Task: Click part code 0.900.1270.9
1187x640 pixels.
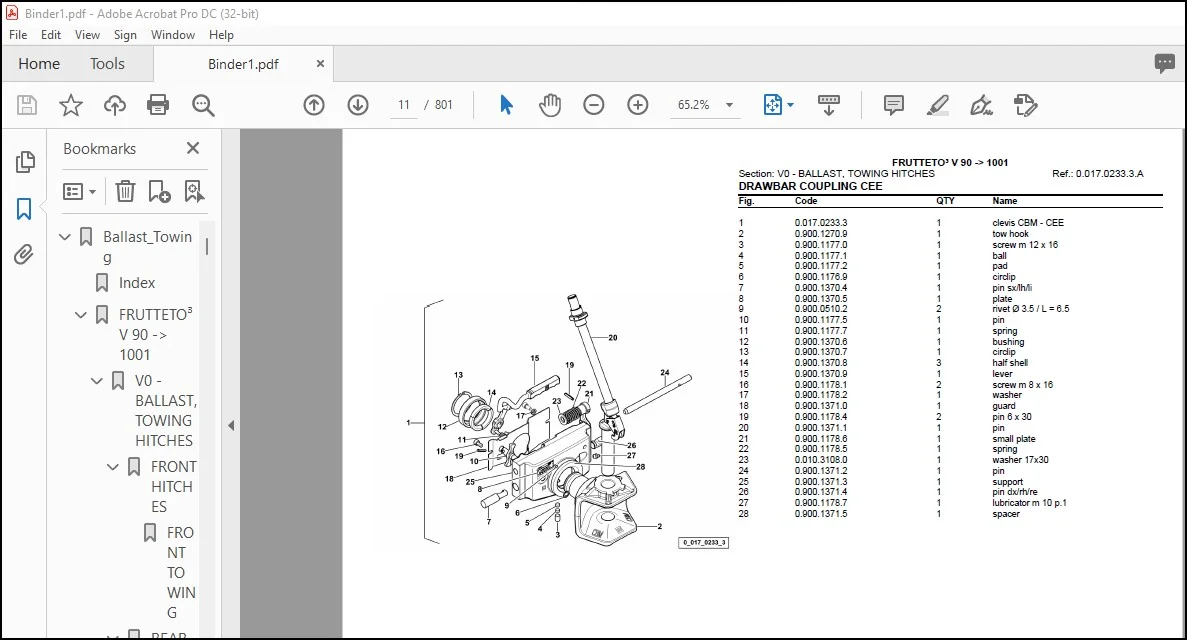Action: (x=821, y=234)
